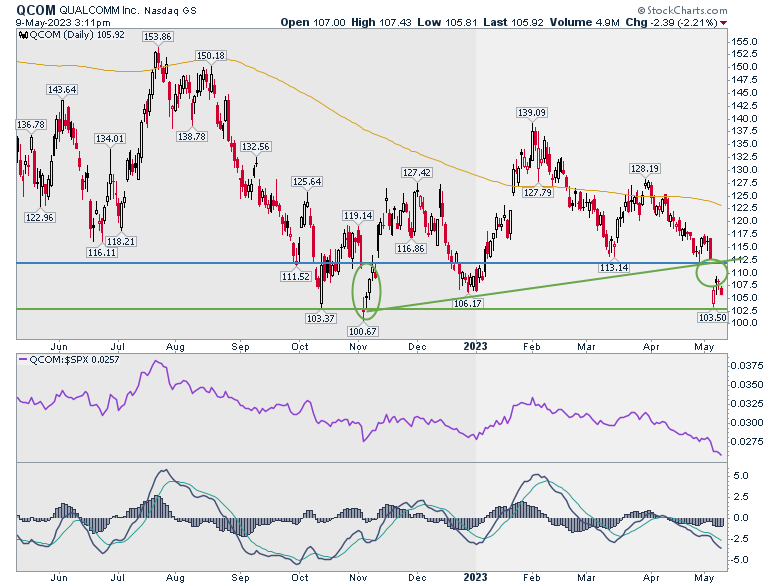Click the StockCharts.com watermark logo text
Image resolution: width=780 pixels, height=586 pixels.
pos(682,10)
